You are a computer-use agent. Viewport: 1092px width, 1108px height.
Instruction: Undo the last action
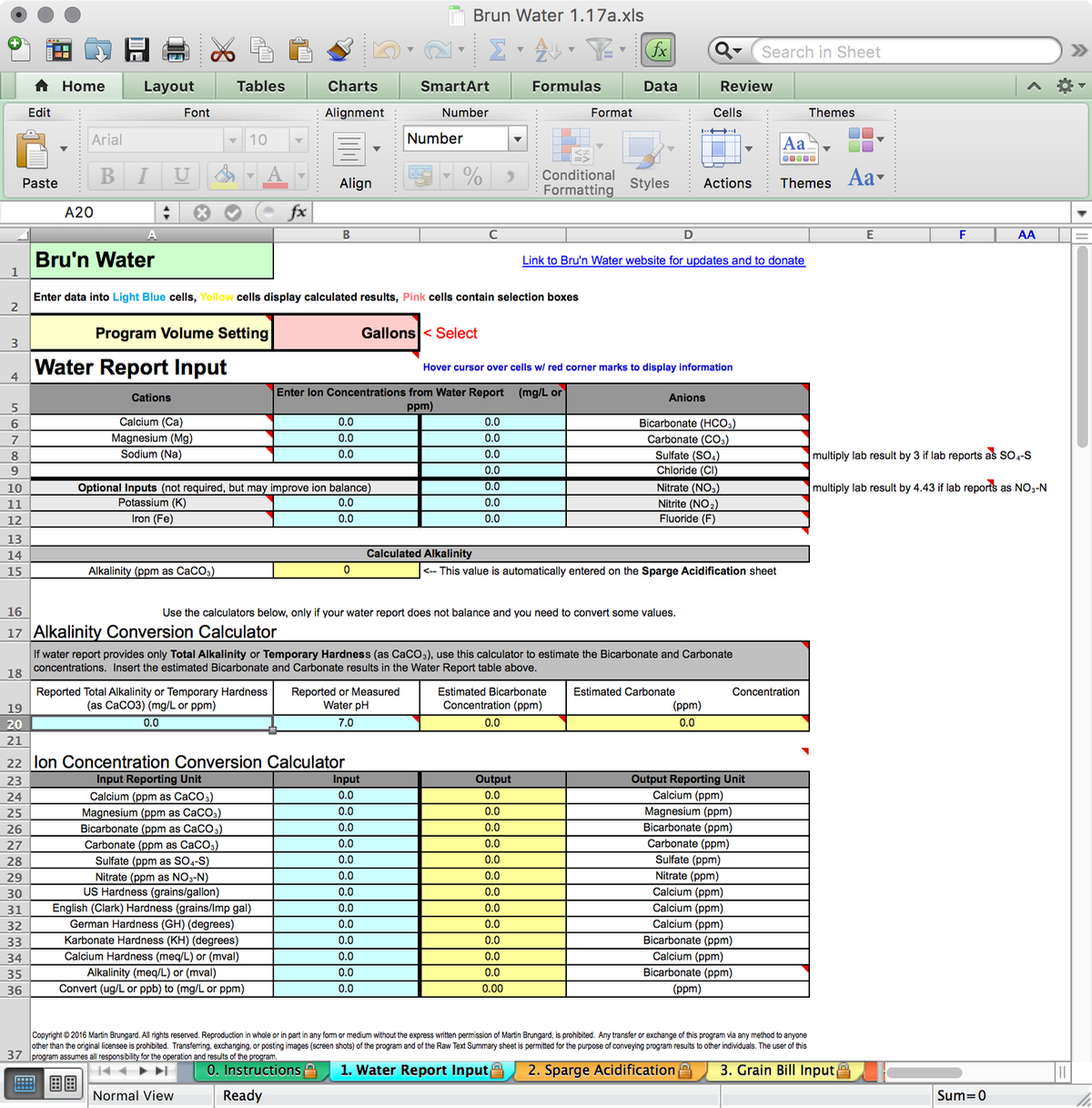[x=386, y=50]
